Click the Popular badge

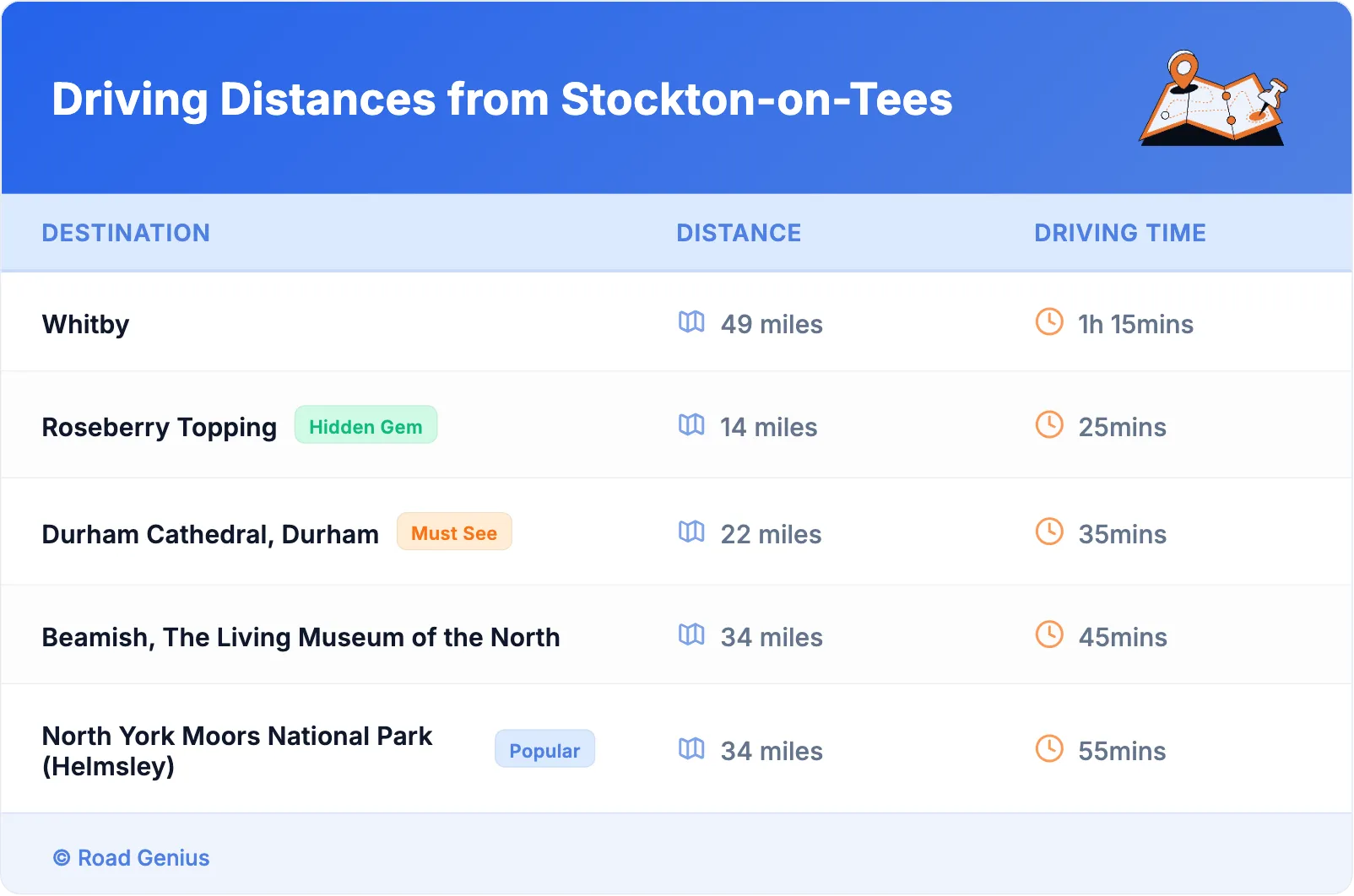(544, 749)
